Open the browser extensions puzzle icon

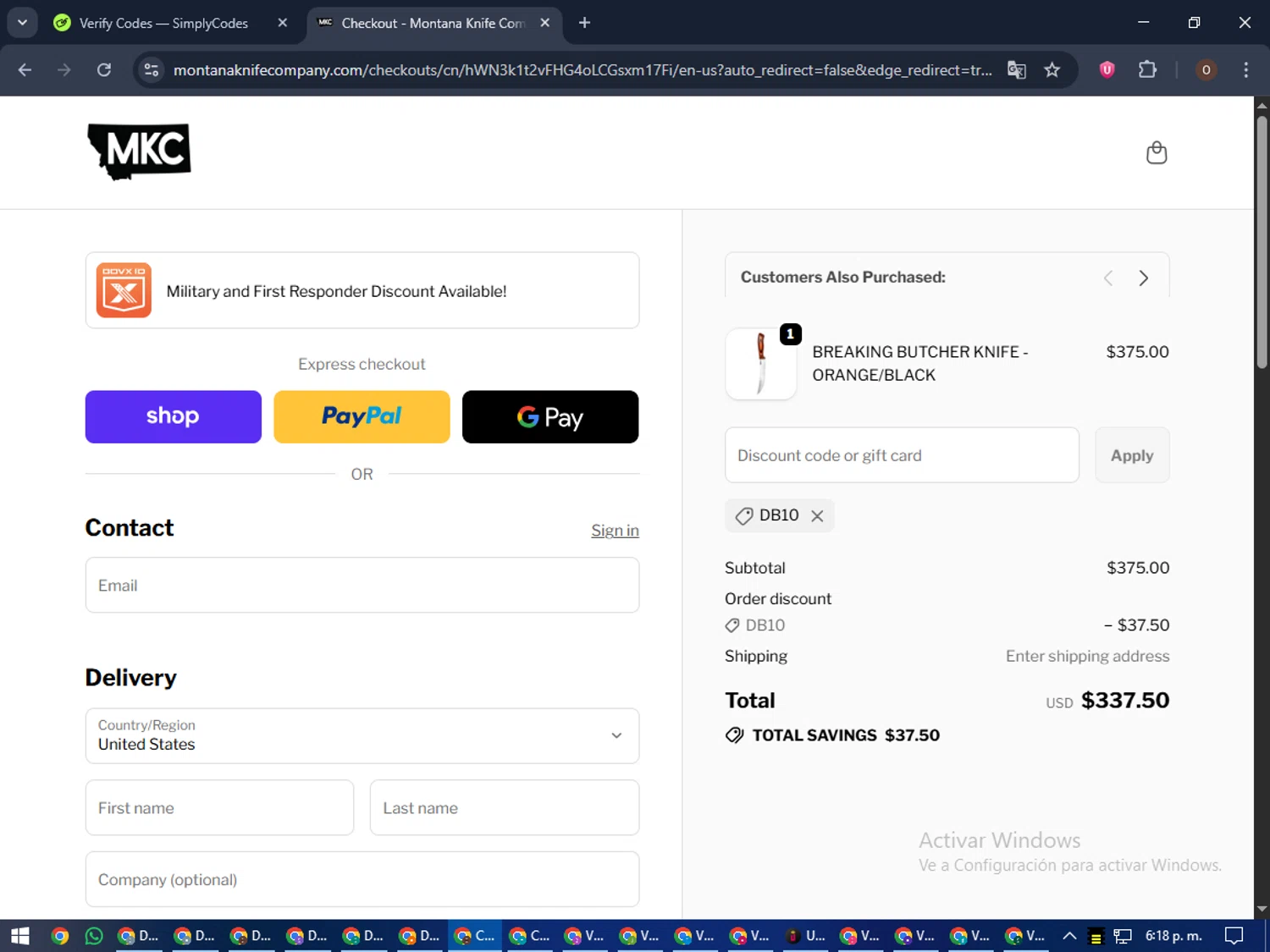(x=1147, y=69)
